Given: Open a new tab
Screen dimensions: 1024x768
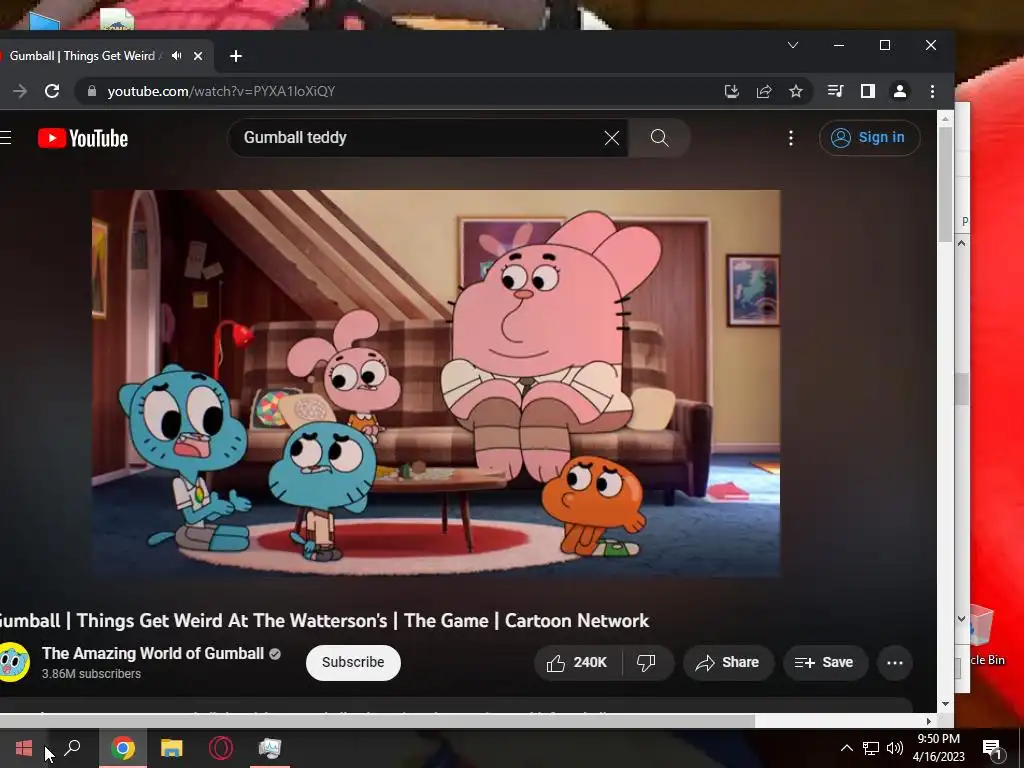Looking at the screenshot, I should point(236,56).
